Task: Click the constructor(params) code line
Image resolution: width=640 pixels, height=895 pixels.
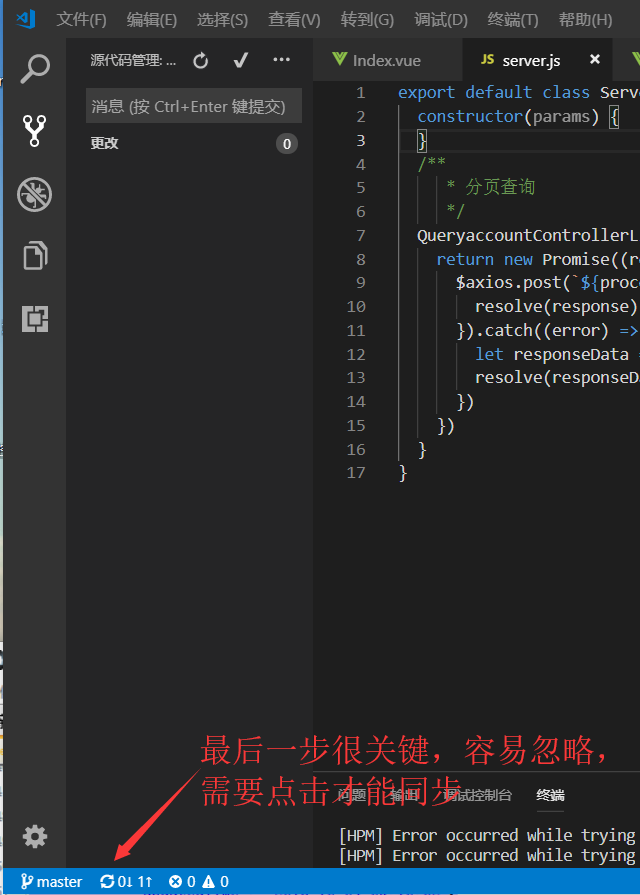Action: pyautogui.click(x=518, y=116)
